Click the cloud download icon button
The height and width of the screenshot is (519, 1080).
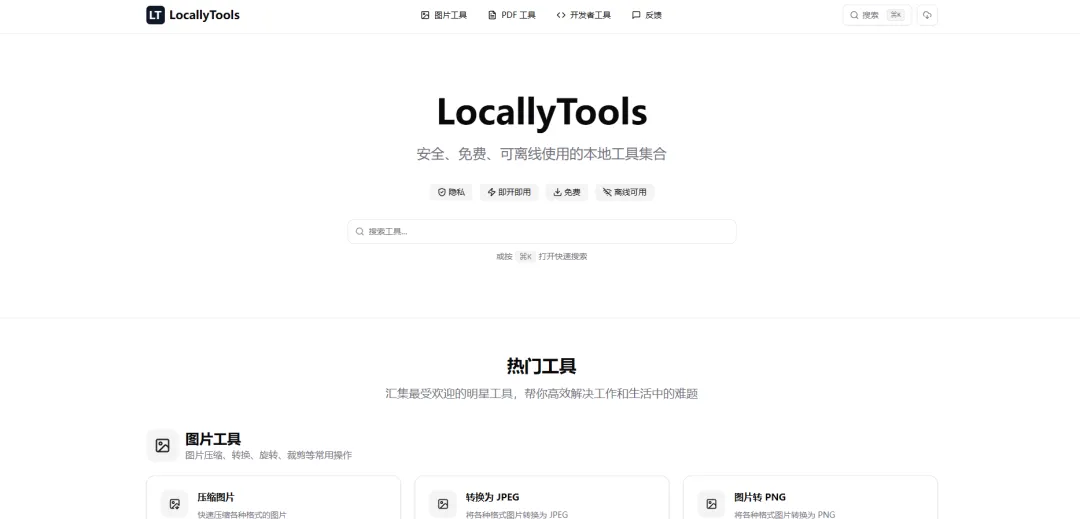[x=927, y=15]
